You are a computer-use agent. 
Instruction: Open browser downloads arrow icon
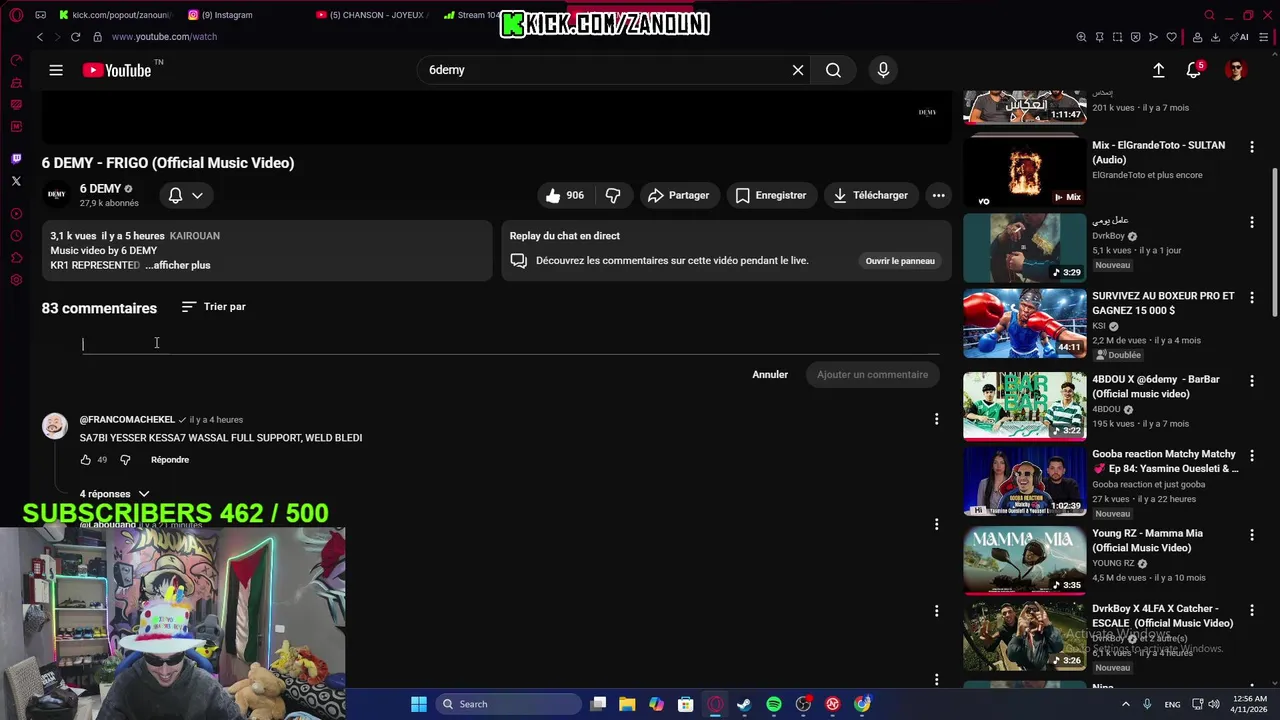(1215, 37)
